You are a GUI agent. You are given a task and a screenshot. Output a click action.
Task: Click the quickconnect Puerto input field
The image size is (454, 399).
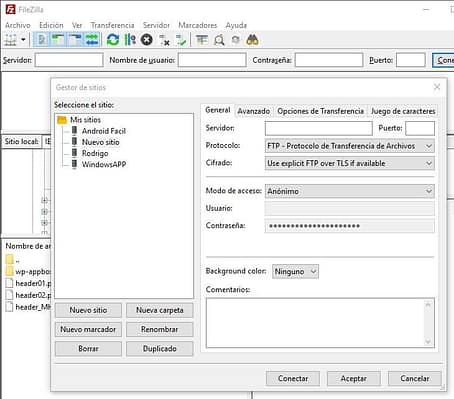(411, 60)
